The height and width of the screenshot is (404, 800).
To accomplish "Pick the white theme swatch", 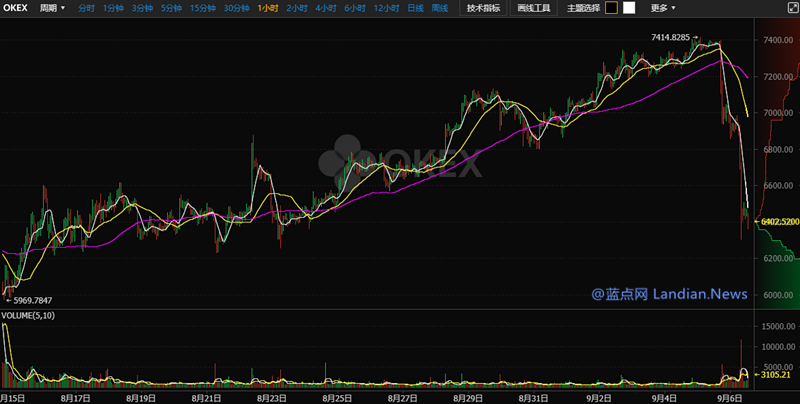I will point(628,8).
